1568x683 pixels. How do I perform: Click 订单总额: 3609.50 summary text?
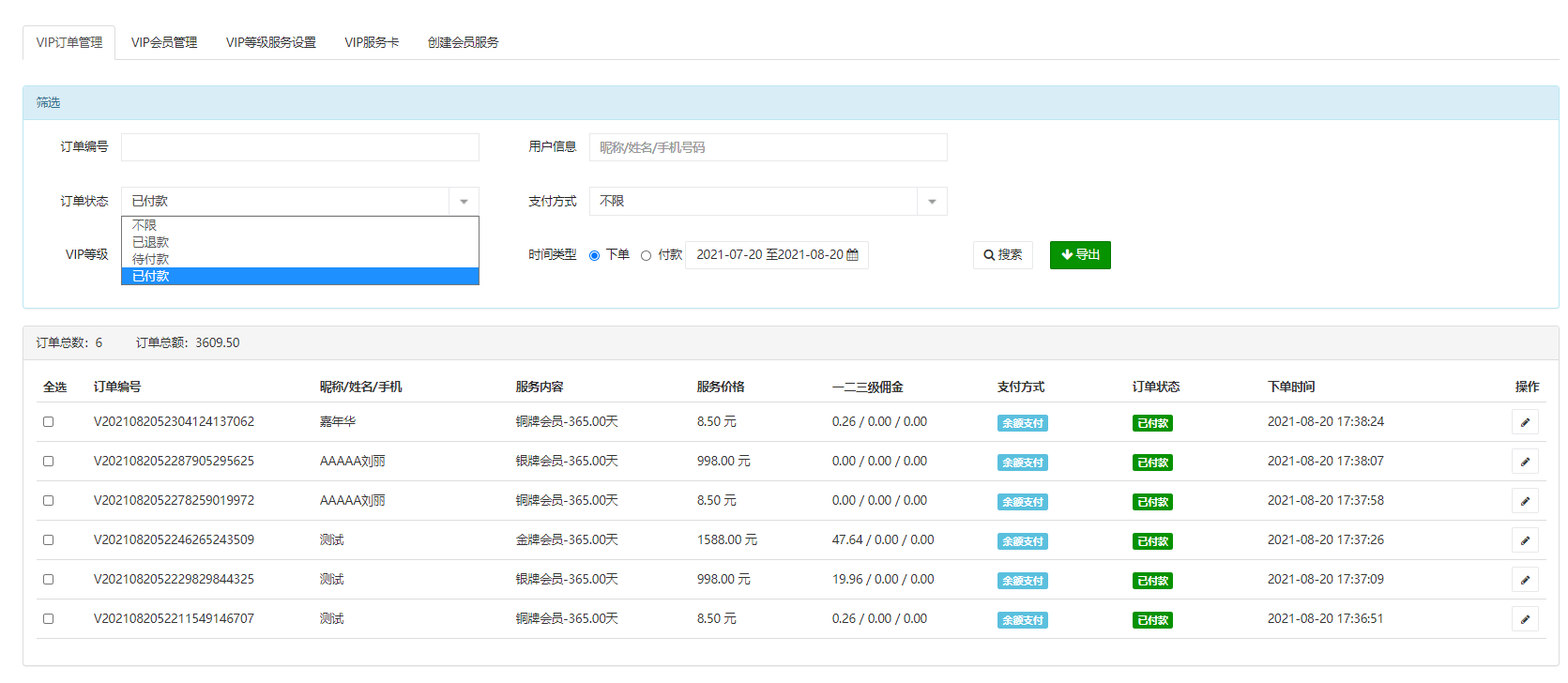coord(188,343)
